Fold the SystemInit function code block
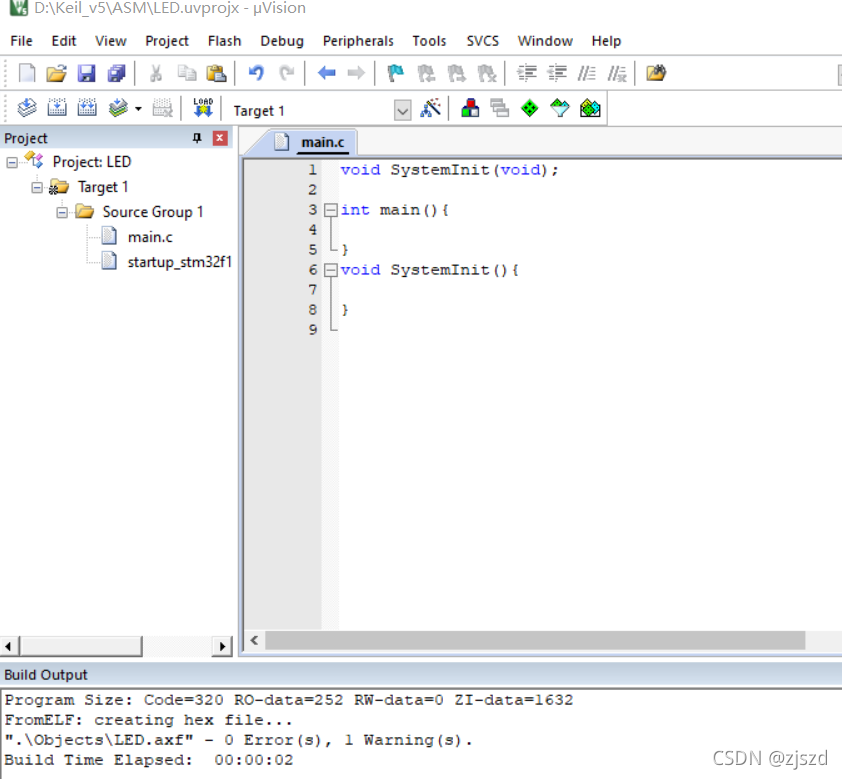The width and height of the screenshot is (842, 779). (x=331, y=270)
